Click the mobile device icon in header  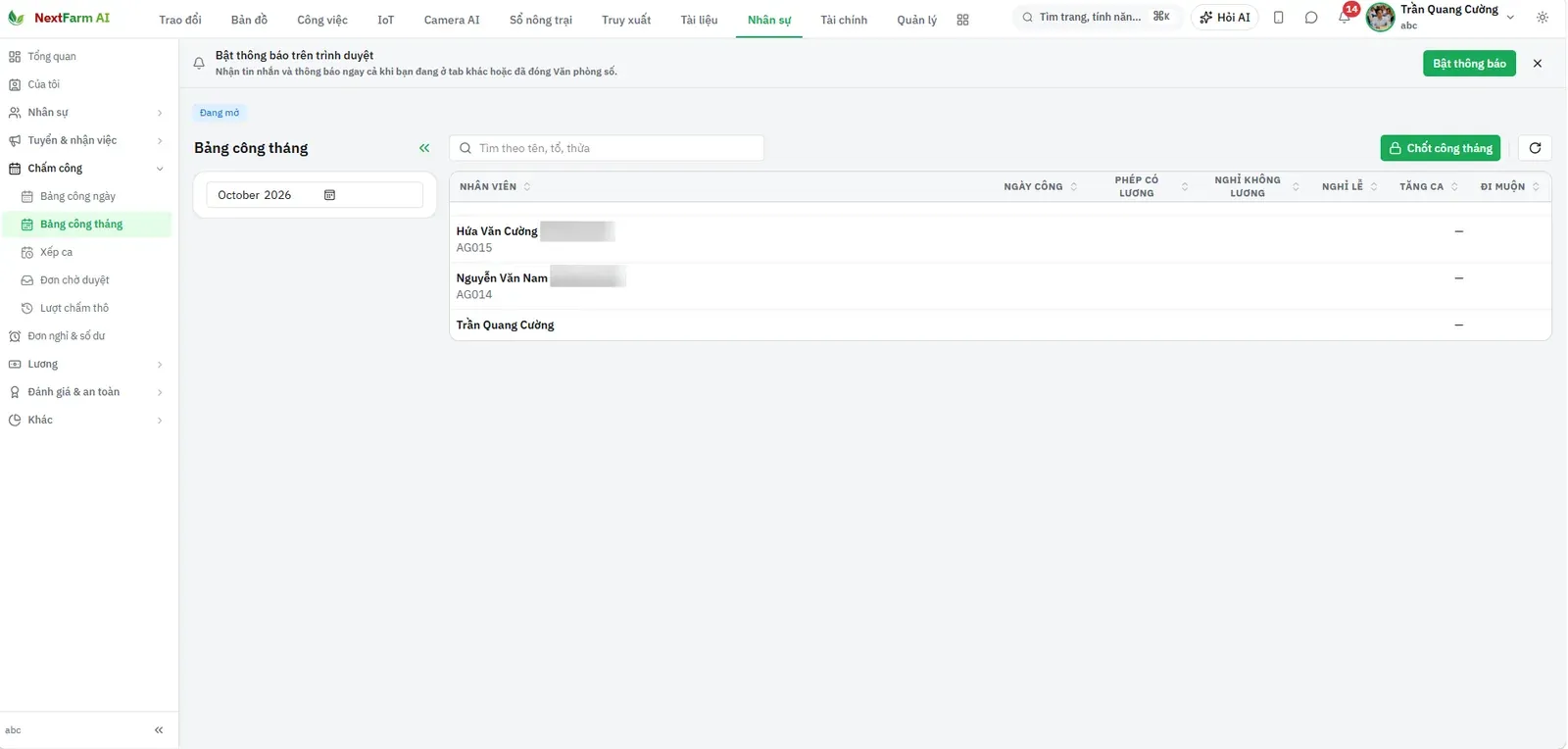[1279, 18]
